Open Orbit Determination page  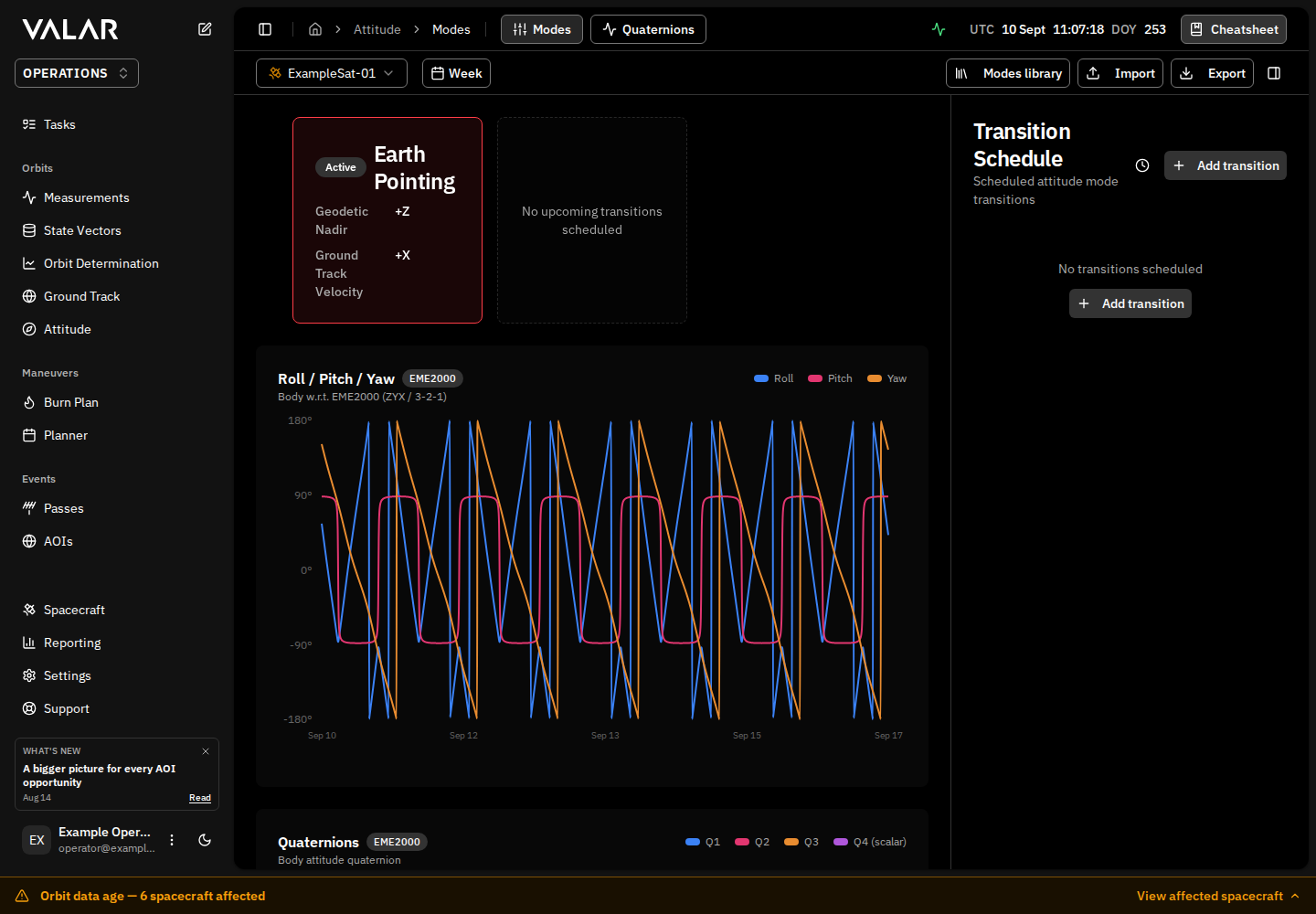tap(117, 263)
